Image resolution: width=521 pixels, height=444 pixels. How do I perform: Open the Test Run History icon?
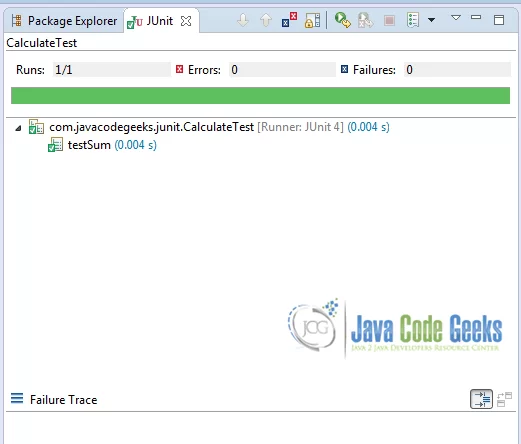pos(413,20)
